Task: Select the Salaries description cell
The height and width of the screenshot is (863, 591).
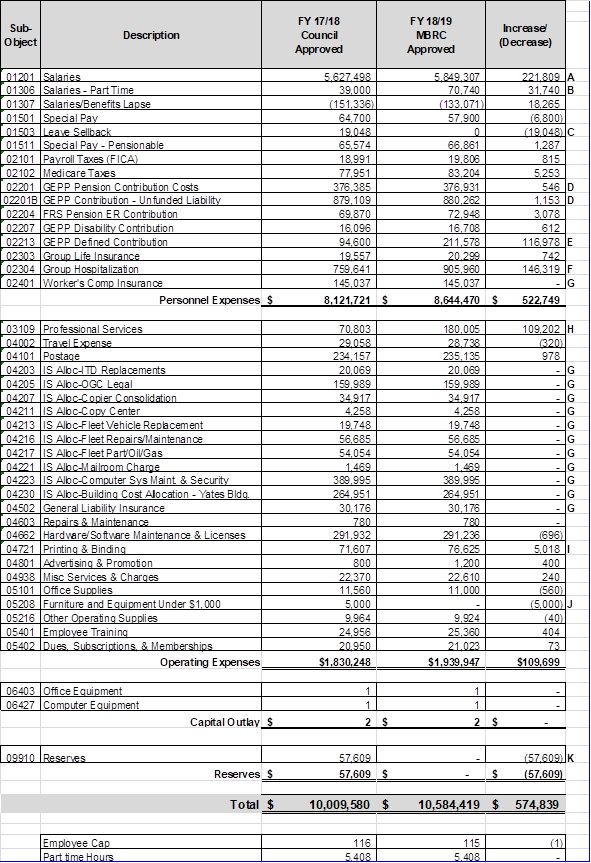Action: [151, 76]
